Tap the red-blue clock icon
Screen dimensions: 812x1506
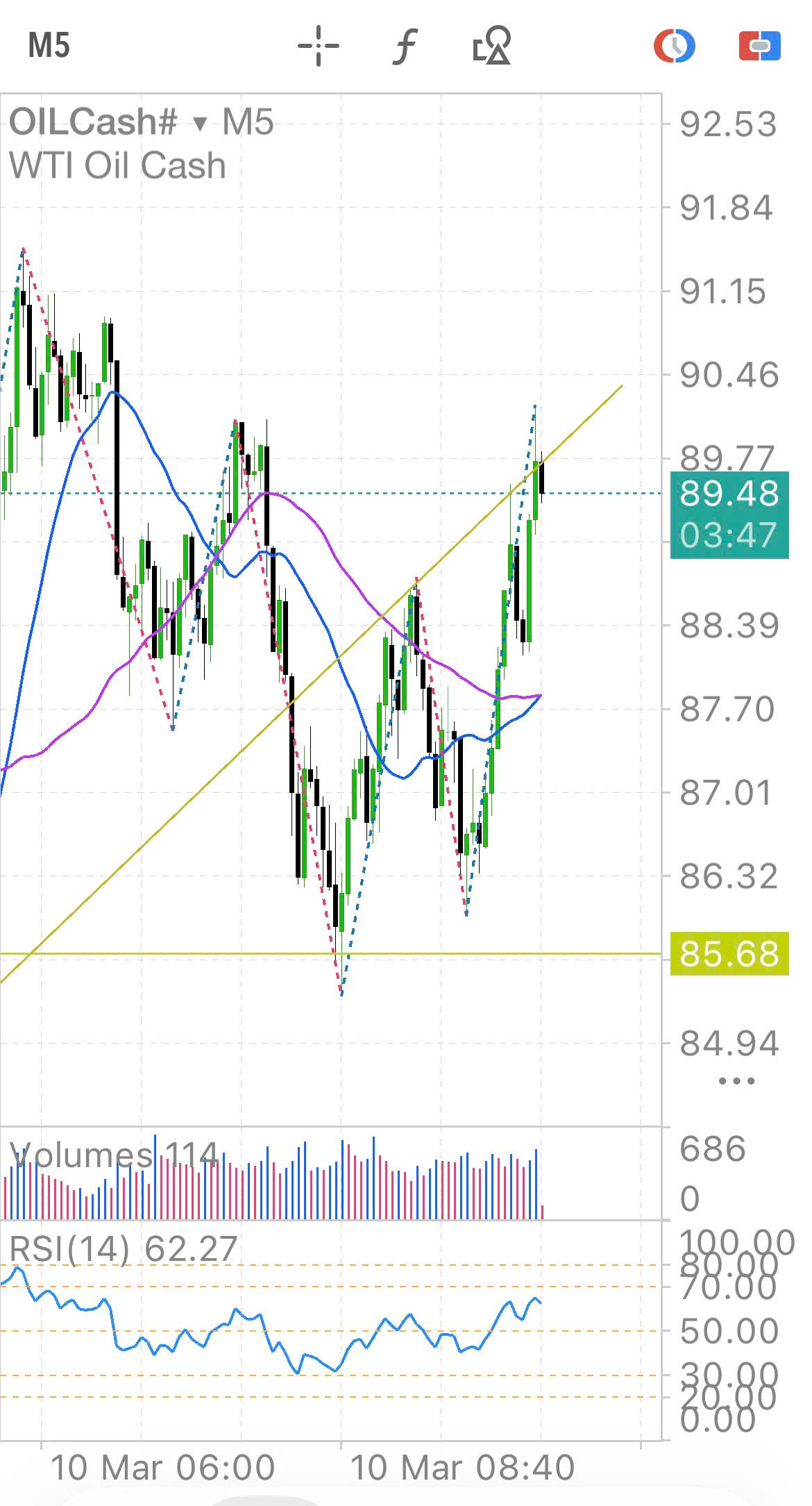pyautogui.click(x=674, y=46)
